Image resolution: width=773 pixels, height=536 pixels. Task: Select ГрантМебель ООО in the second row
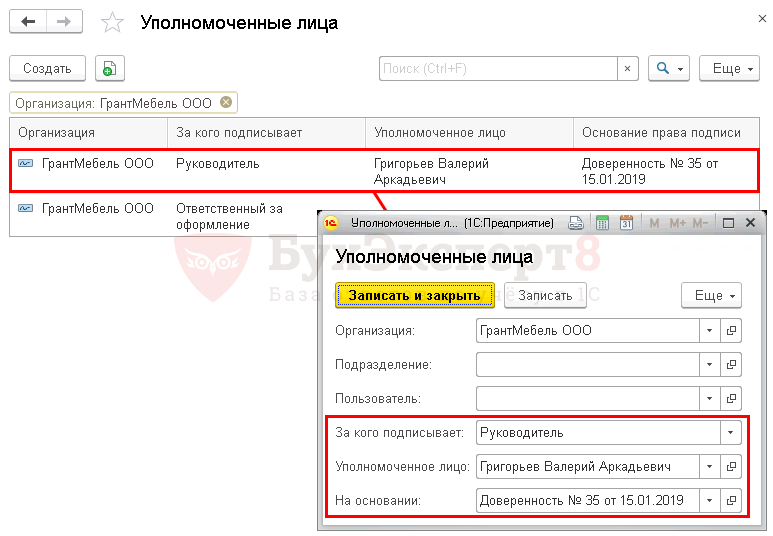98,208
